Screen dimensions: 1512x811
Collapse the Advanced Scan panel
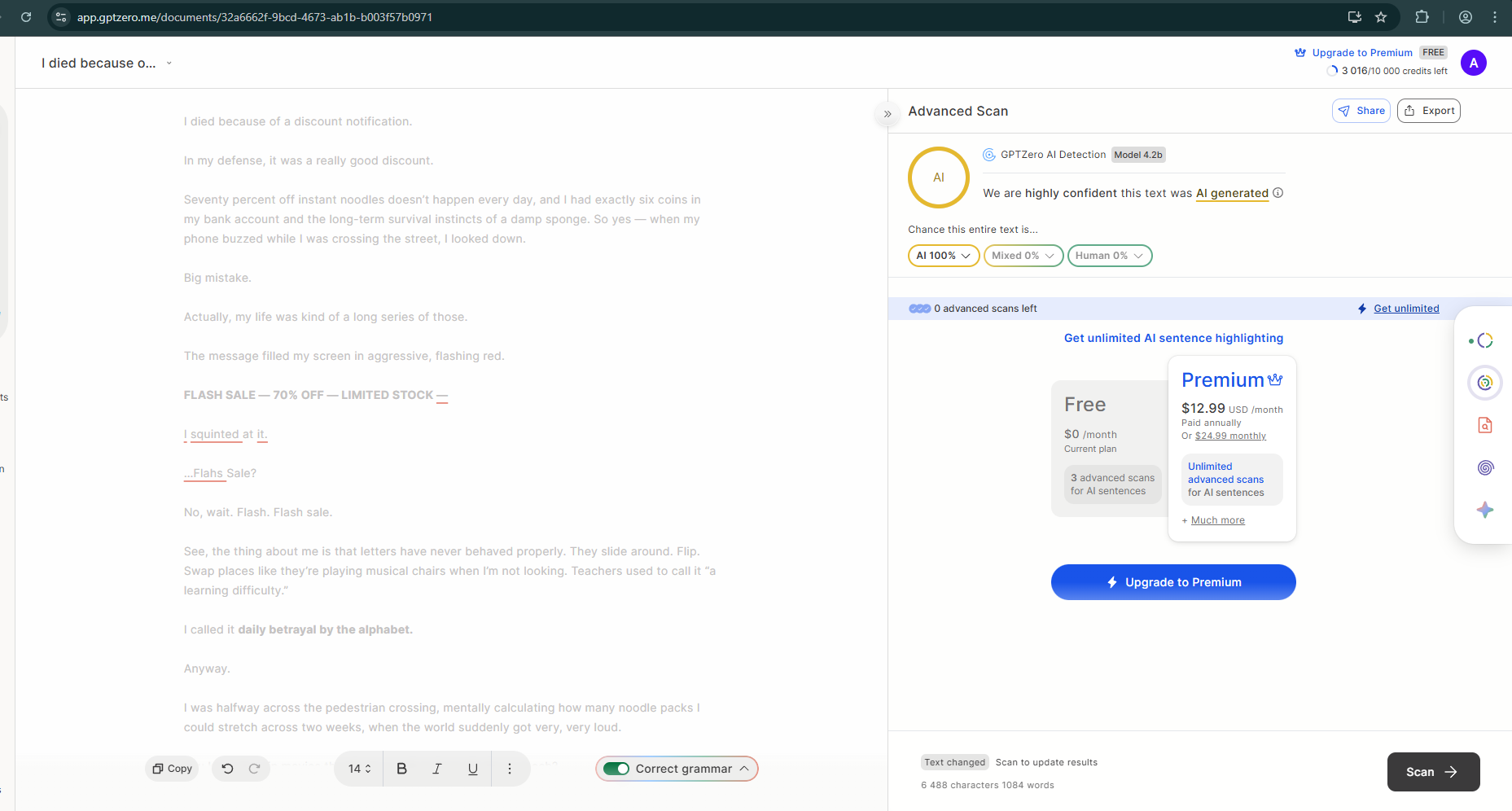pos(887,114)
